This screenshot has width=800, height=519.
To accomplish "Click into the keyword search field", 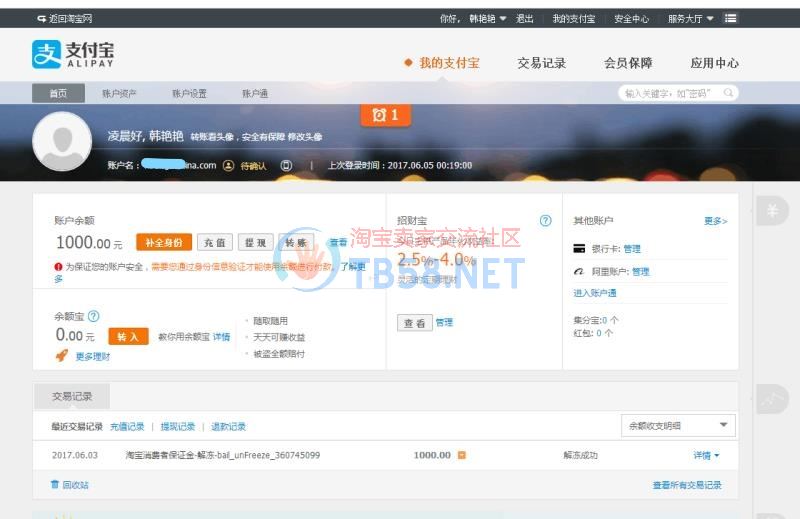I will (671, 93).
